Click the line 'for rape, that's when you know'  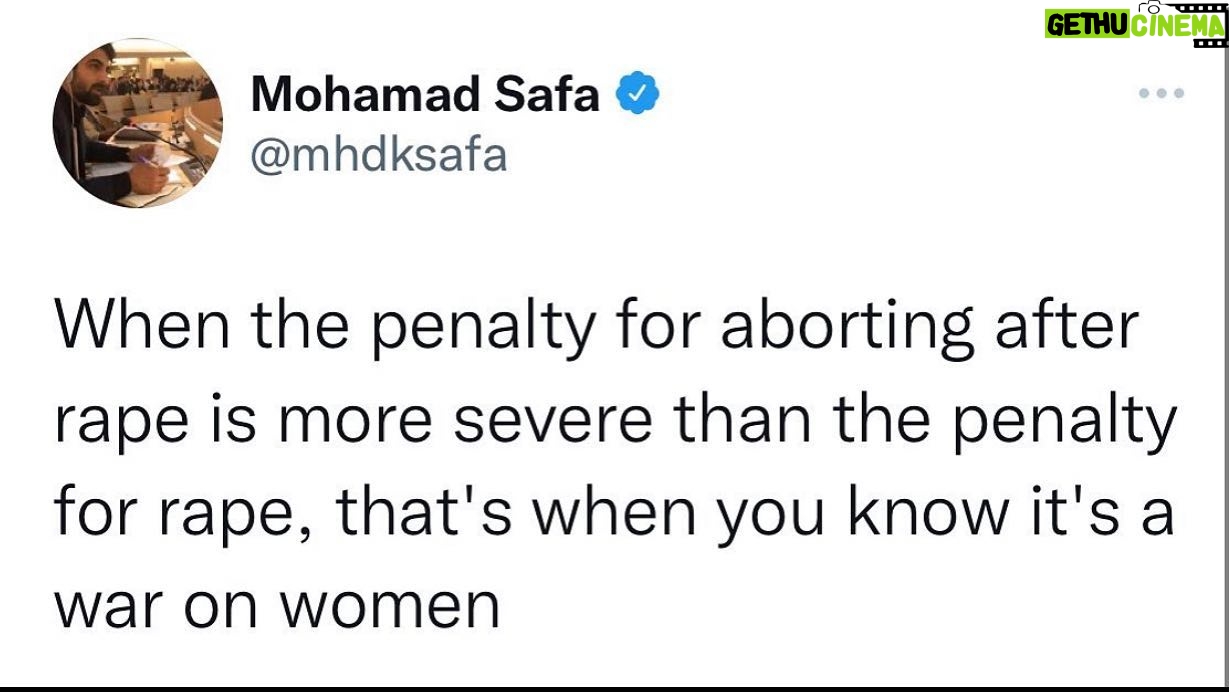614,512
